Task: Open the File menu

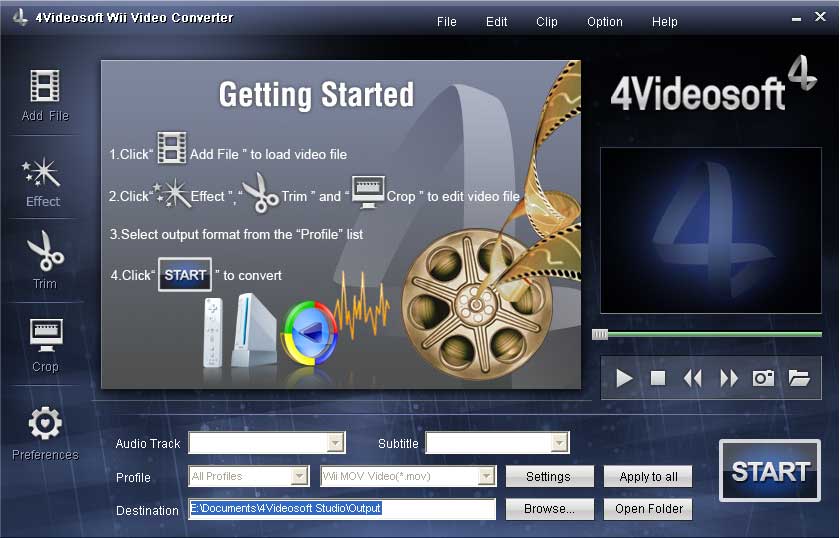Action: coord(447,22)
